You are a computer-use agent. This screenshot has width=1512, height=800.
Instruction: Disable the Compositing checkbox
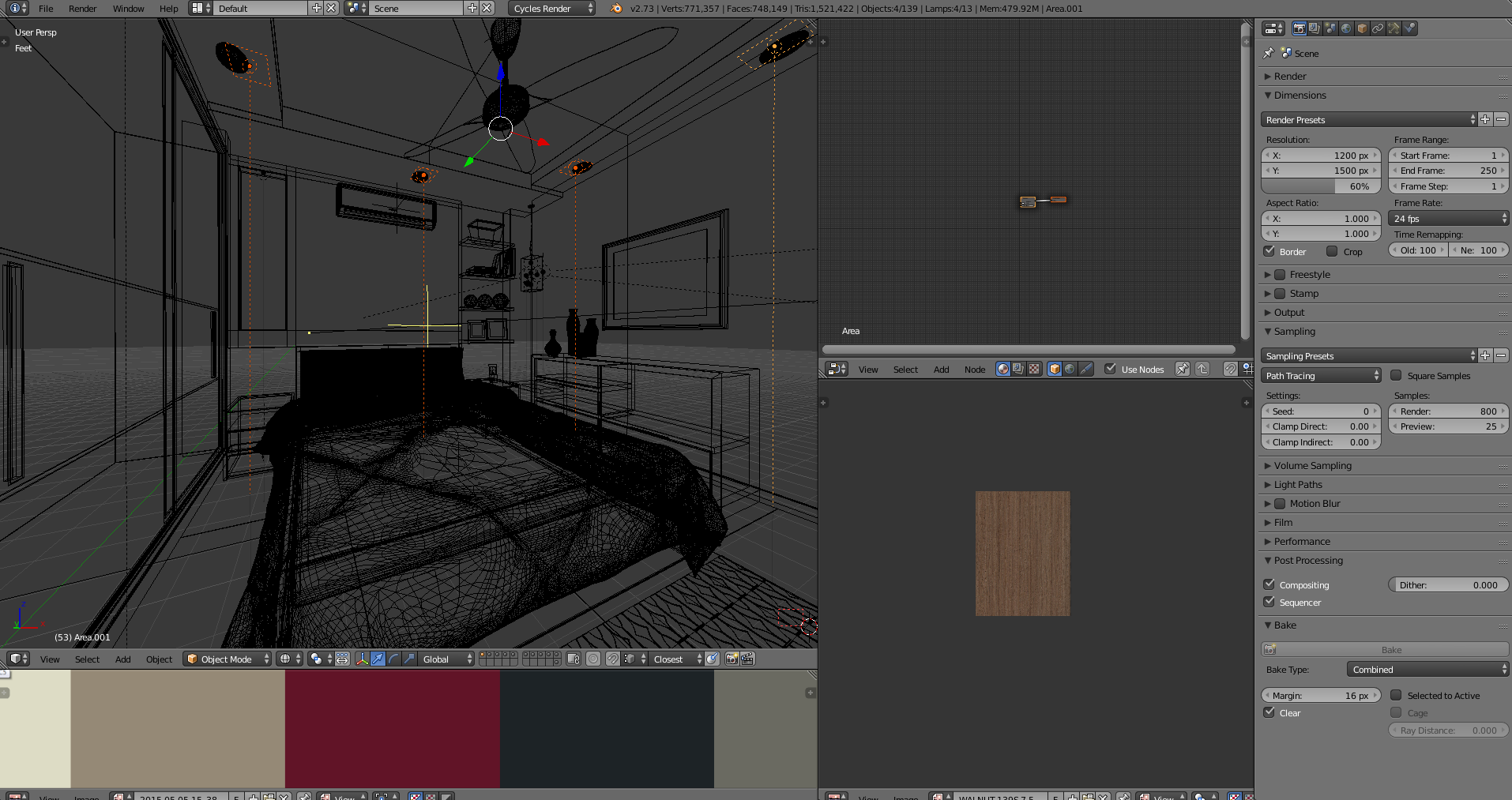coord(1269,584)
